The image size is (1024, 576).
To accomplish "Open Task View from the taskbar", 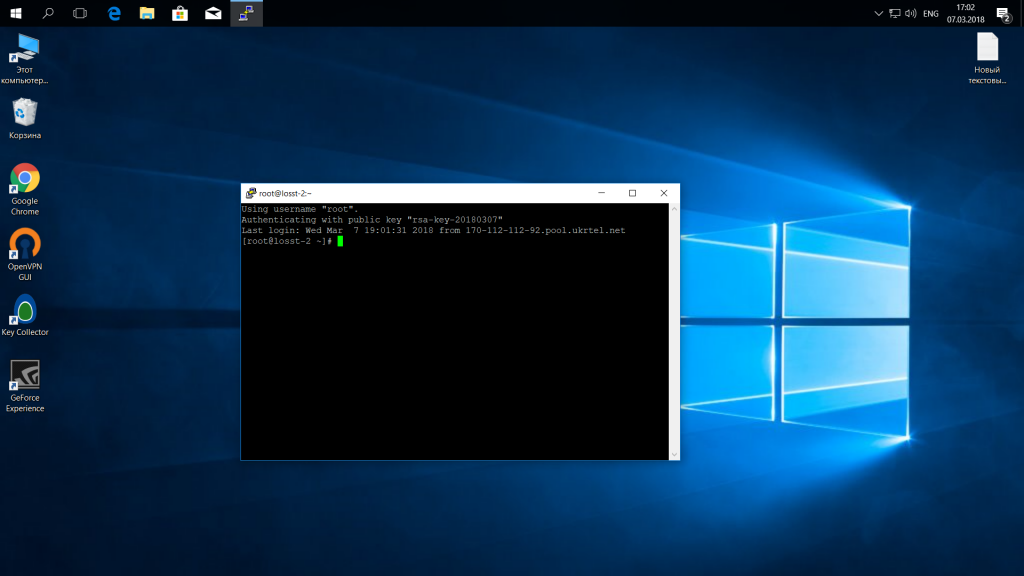I will [x=80, y=13].
